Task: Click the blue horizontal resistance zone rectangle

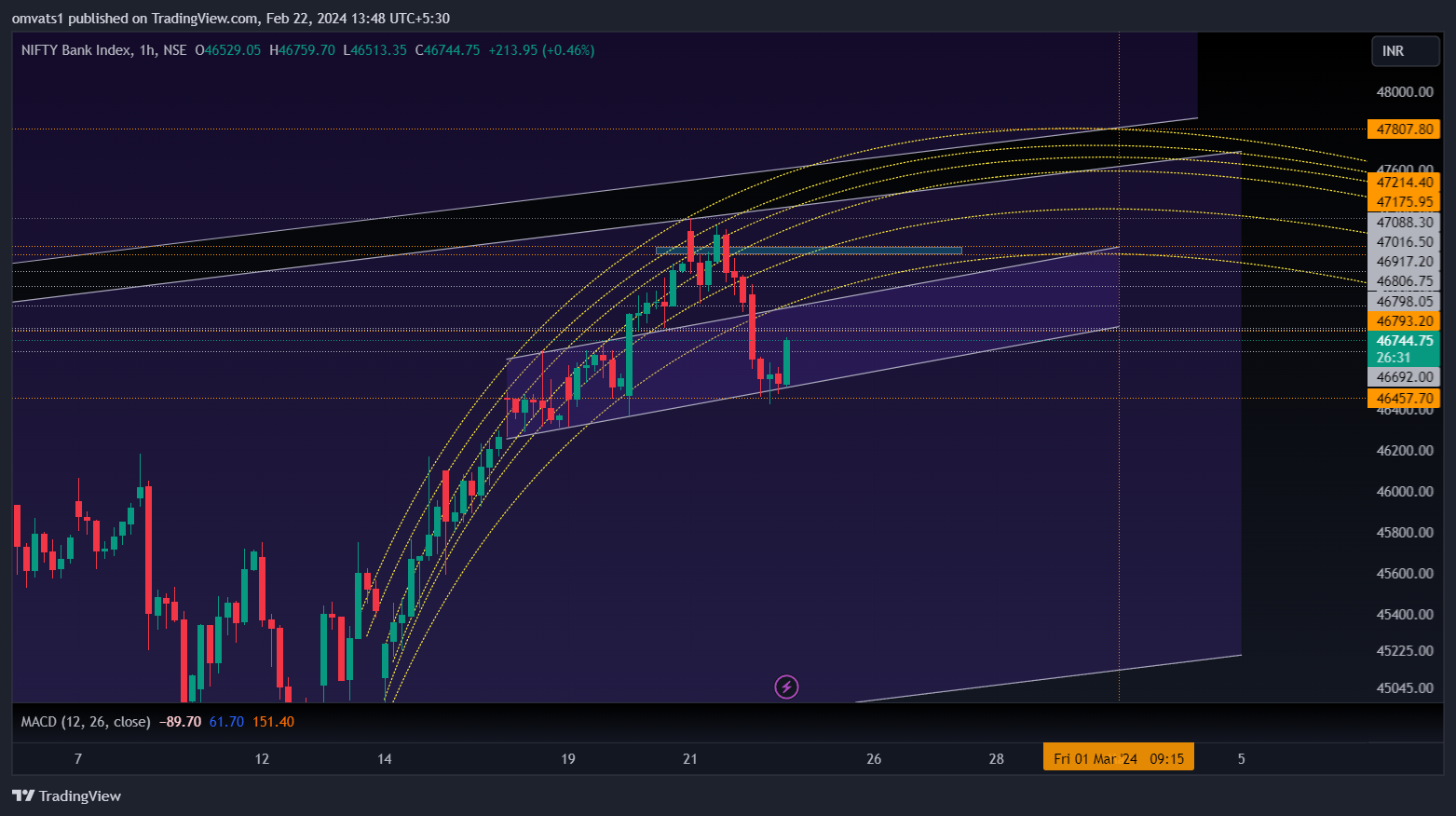Action: [809, 251]
